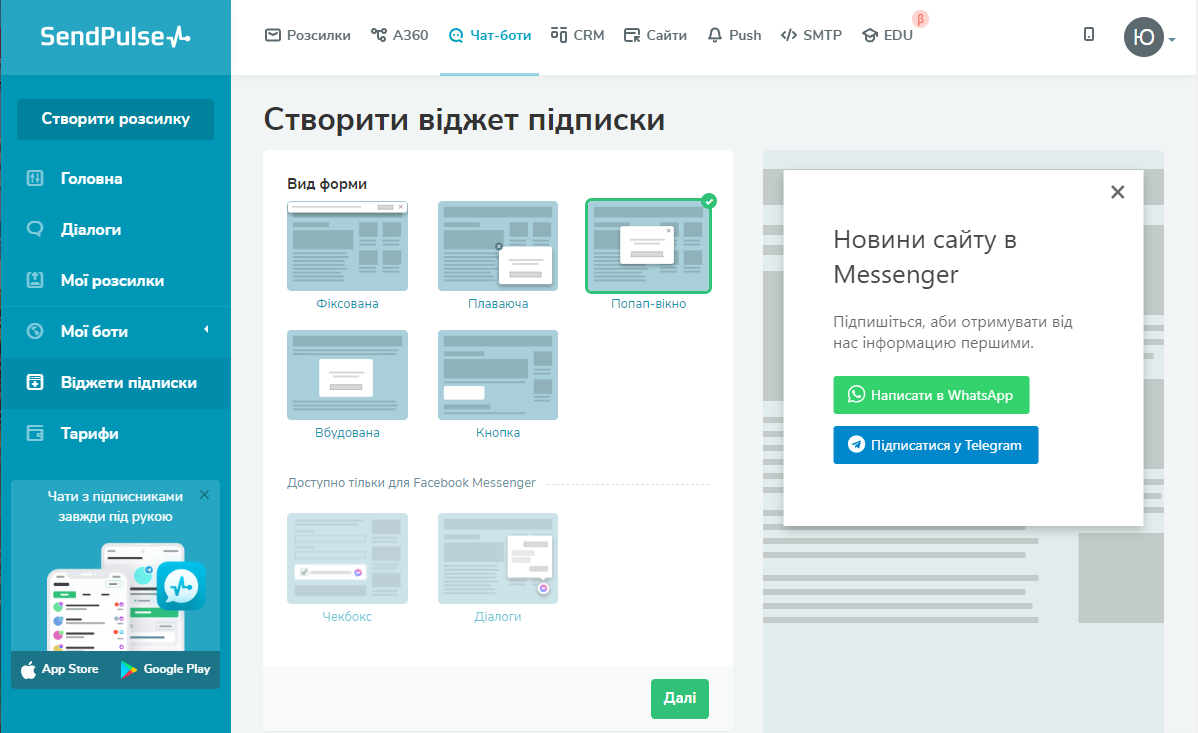This screenshot has height=733, width=1198.
Task: Open the App Store link
Action: 60,670
